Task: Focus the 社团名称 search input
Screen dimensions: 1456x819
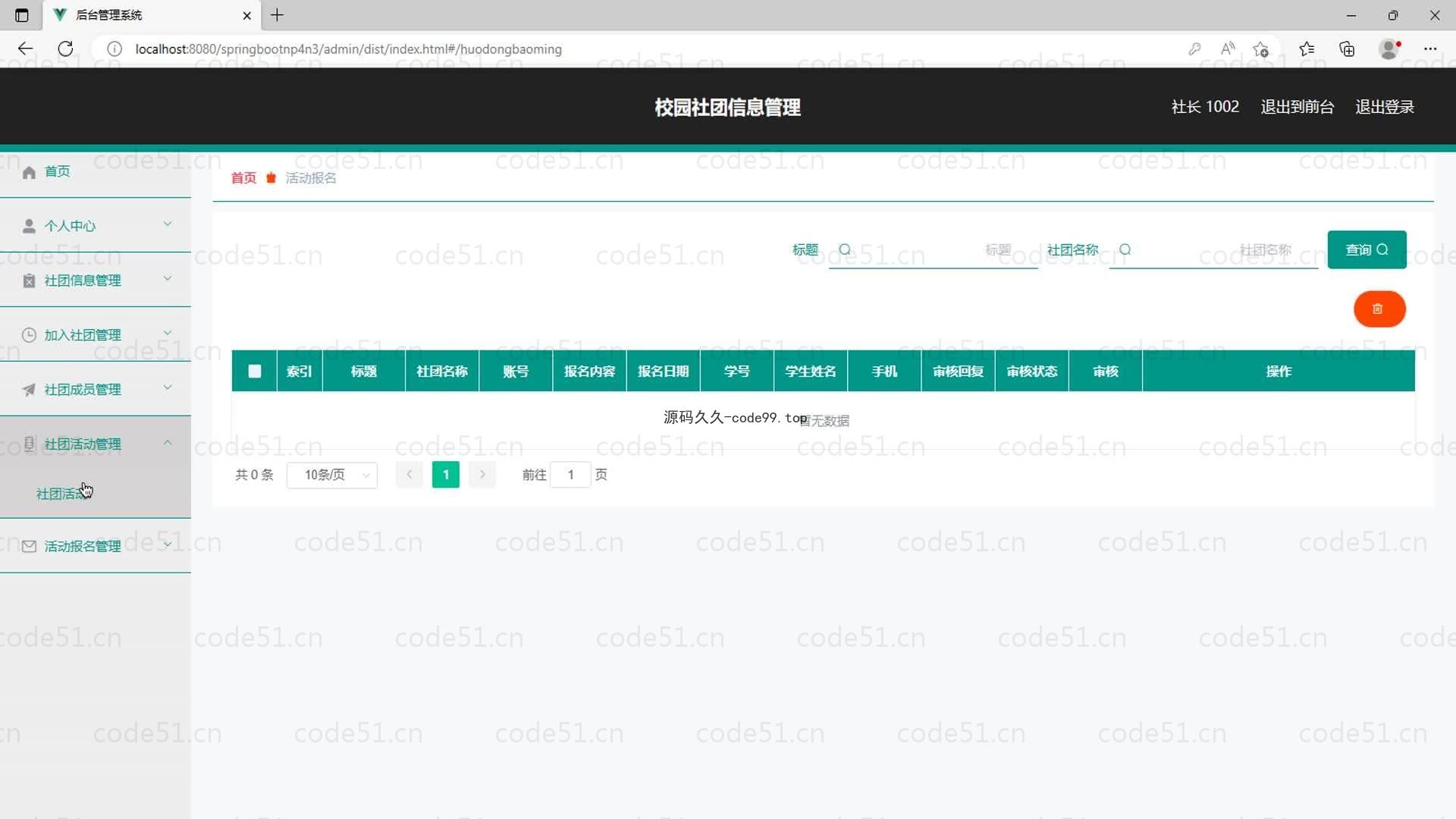Action: pyautogui.click(x=1213, y=250)
